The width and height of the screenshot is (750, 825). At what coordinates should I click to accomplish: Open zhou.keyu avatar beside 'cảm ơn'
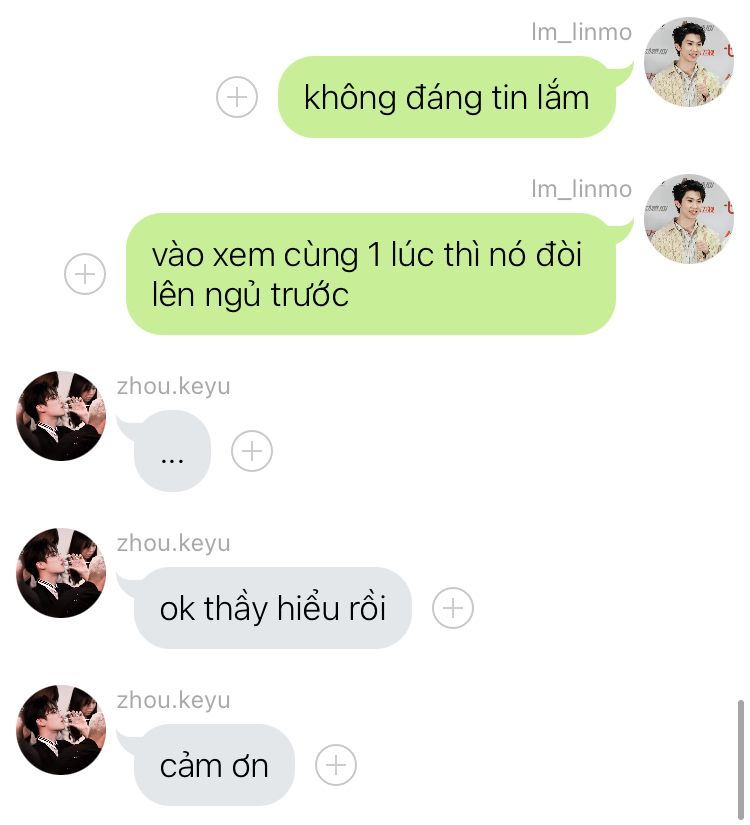(x=61, y=730)
